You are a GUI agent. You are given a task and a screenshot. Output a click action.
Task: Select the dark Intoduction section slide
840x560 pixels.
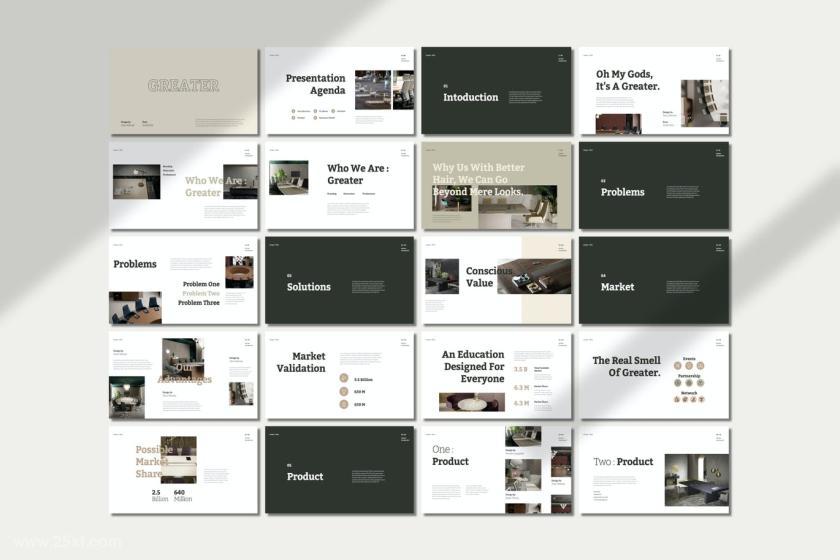click(x=496, y=91)
